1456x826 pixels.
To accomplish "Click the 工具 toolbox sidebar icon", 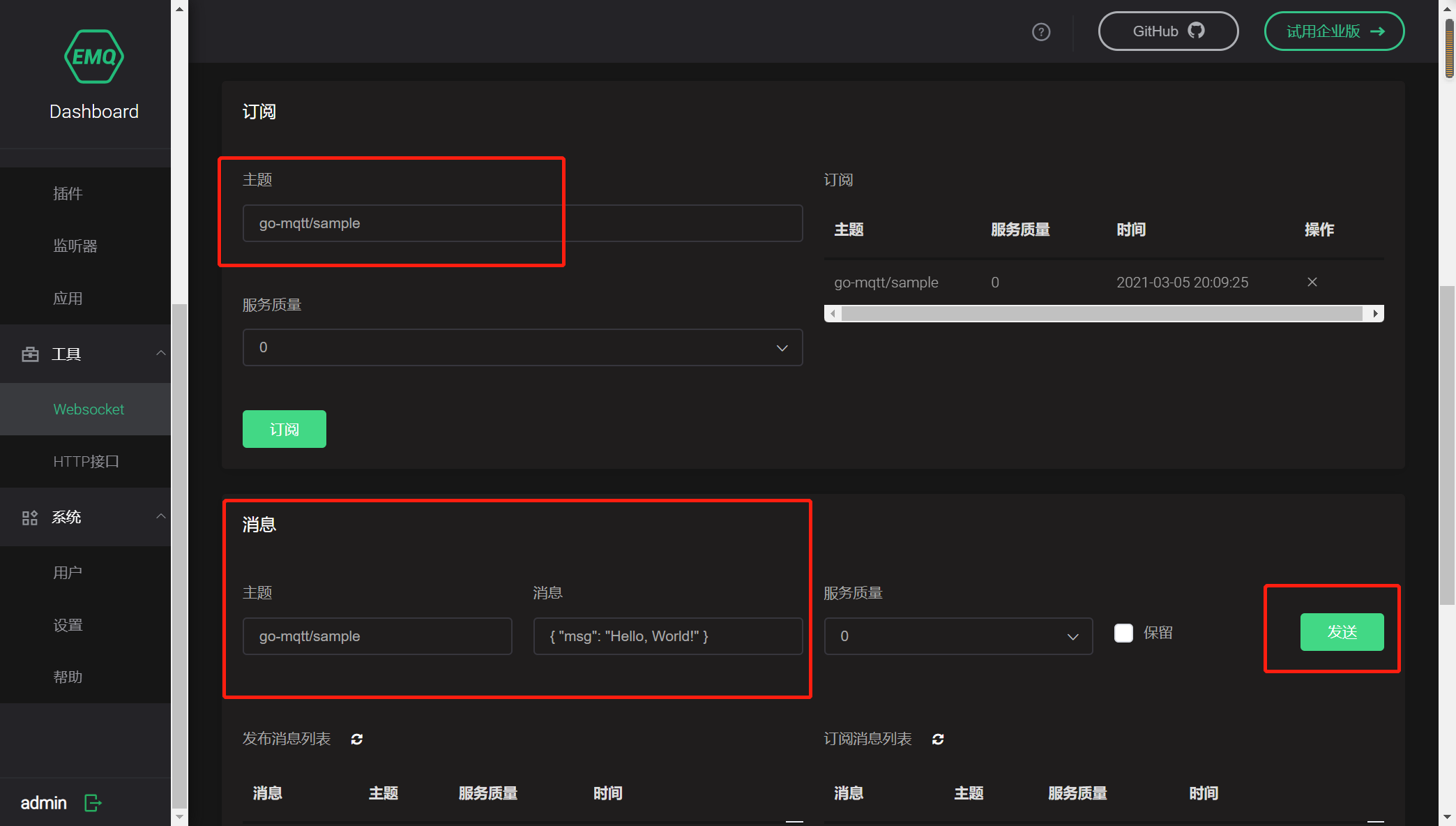I will pyautogui.click(x=30, y=354).
